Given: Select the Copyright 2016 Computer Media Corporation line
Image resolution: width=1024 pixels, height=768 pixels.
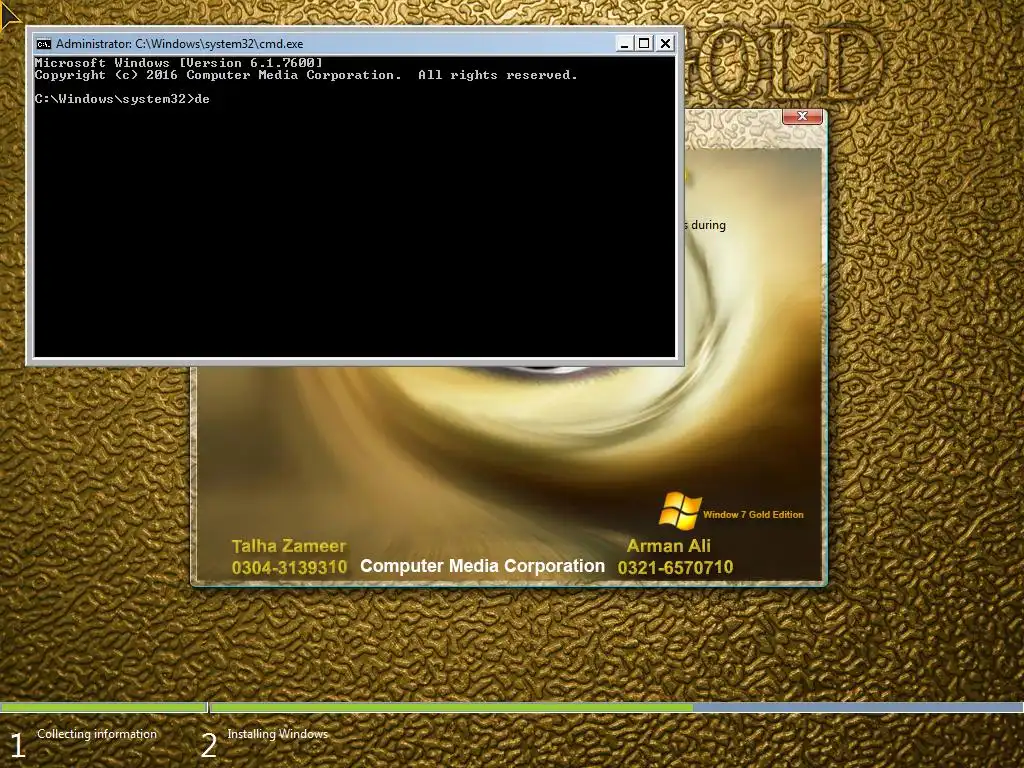Looking at the screenshot, I should 306,75.
